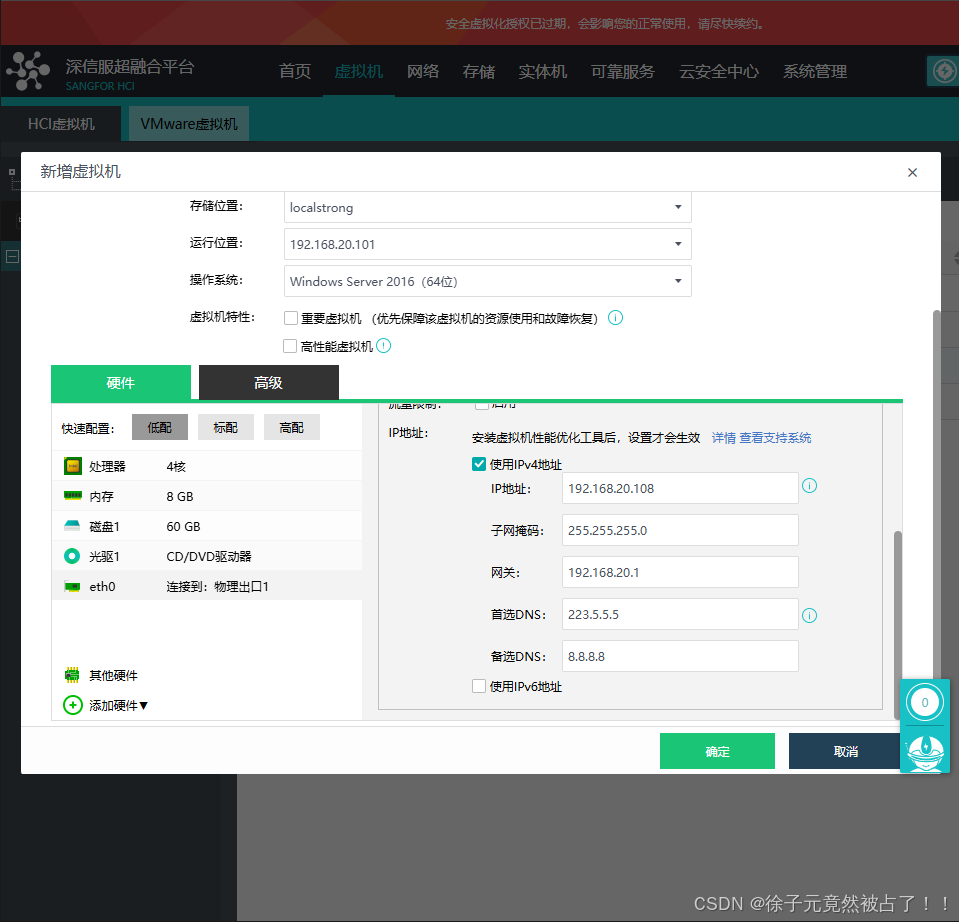Select the eth0 连接到 物理出口1 row
The height and width of the screenshot is (922, 959).
[207, 586]
